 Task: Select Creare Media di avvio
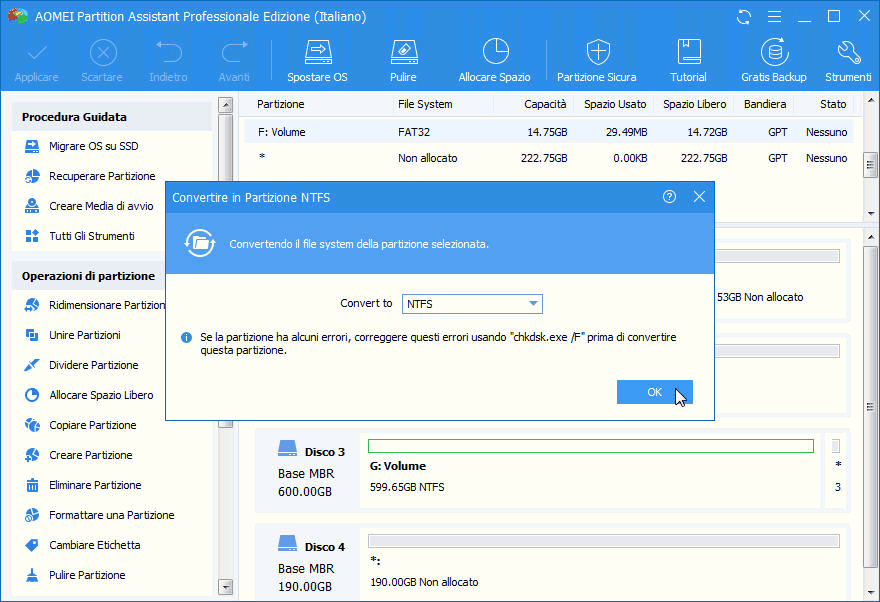89,206
